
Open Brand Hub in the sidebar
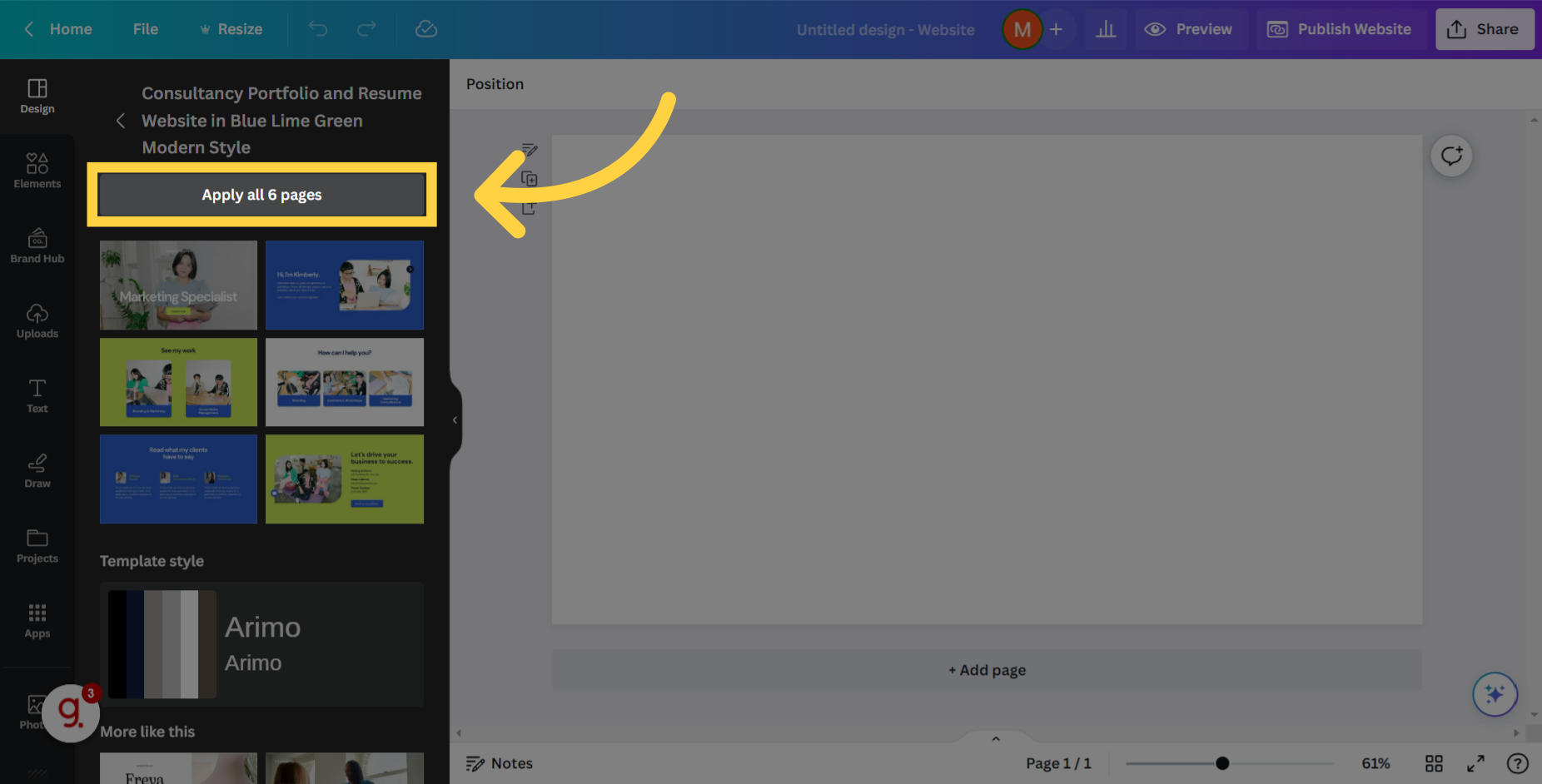(37, 245)
